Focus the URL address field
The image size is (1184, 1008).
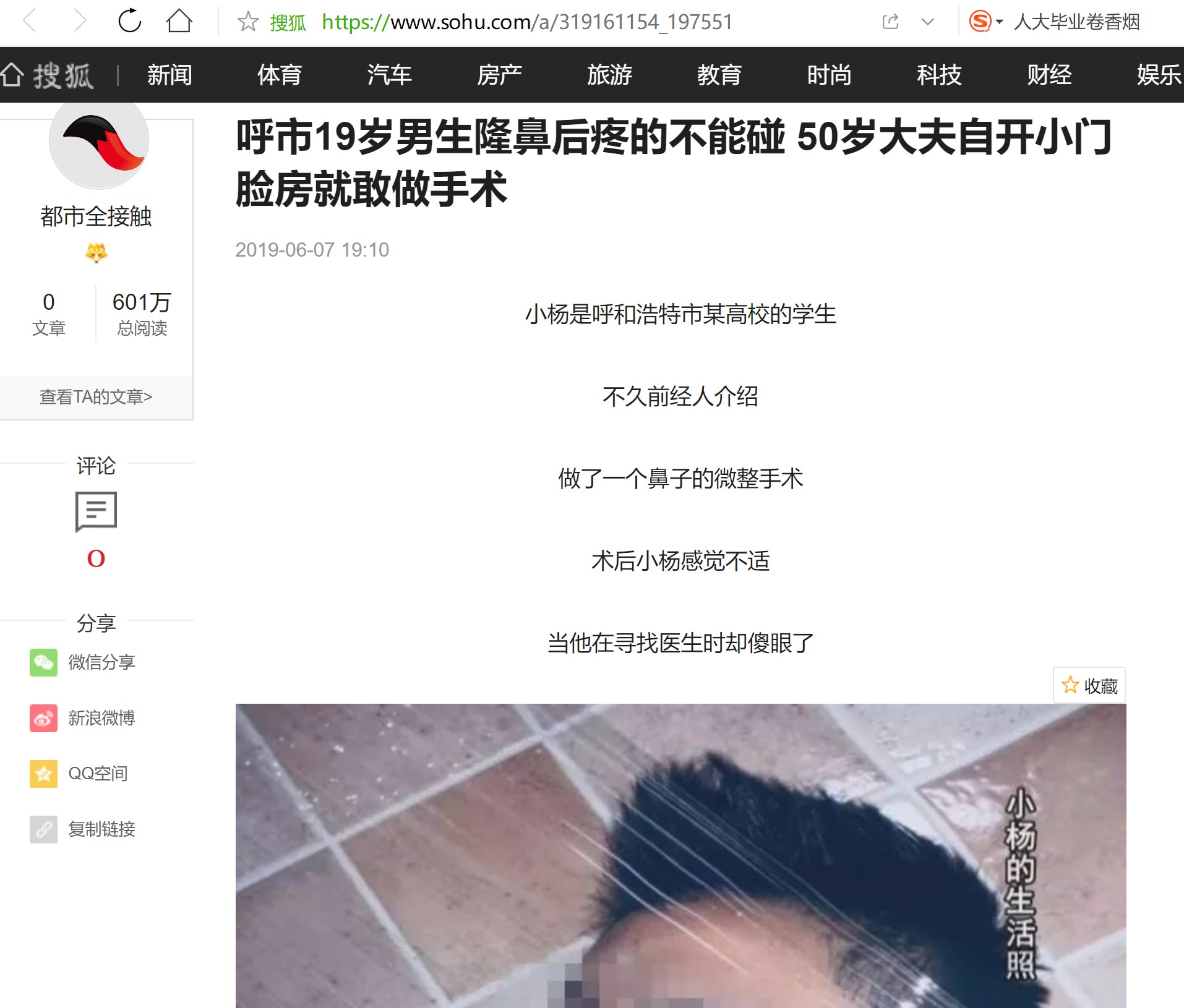point(527,22)
